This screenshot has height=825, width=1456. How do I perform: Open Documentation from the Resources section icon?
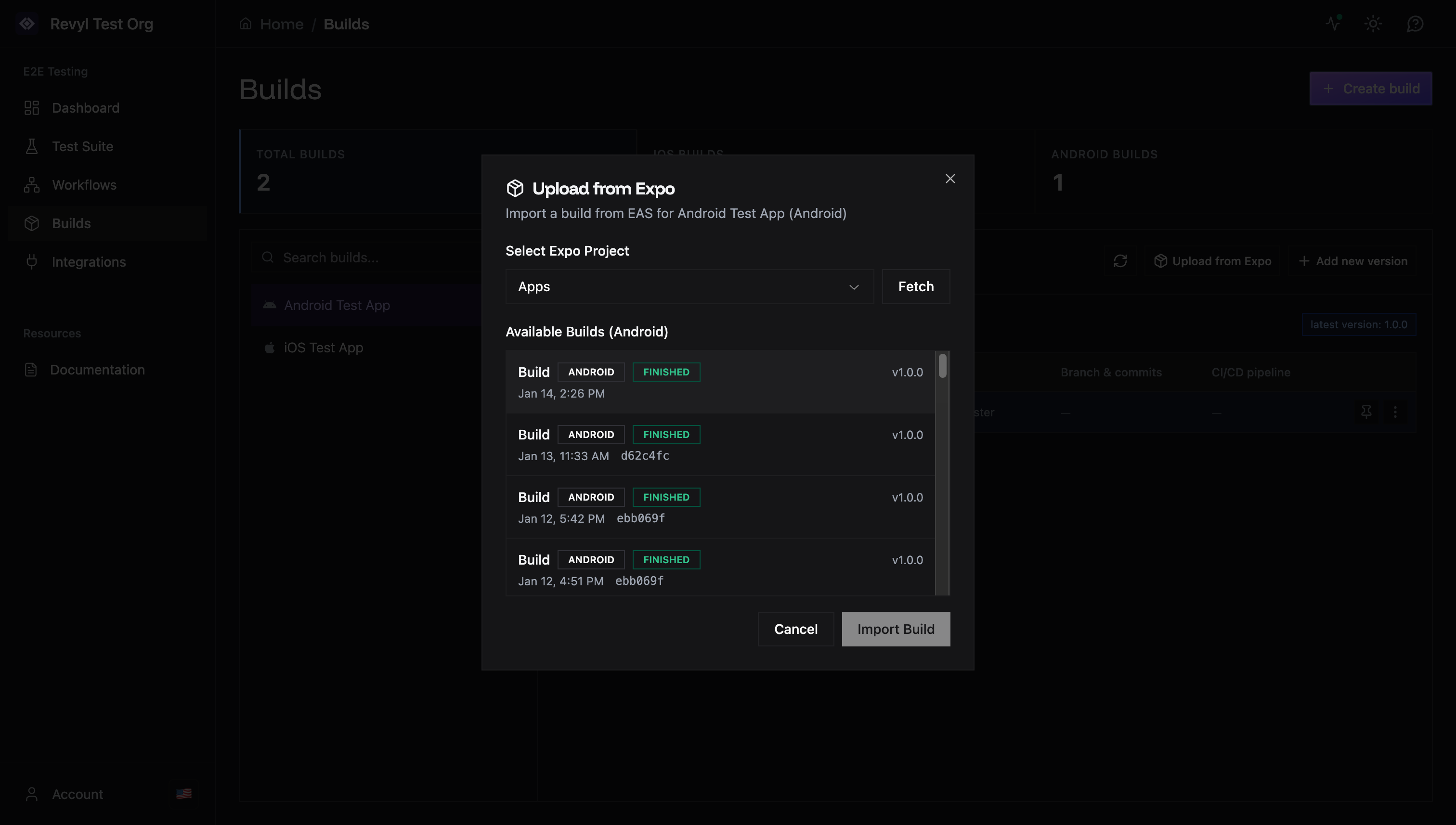pyautogui.click(x=32, y=370)
